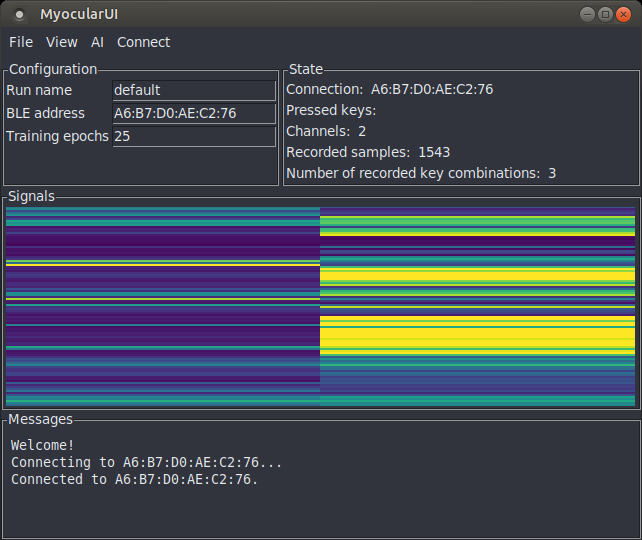642x540 pixels.
Task: Click the Signals group title
Action: click(x=32, y=197)
